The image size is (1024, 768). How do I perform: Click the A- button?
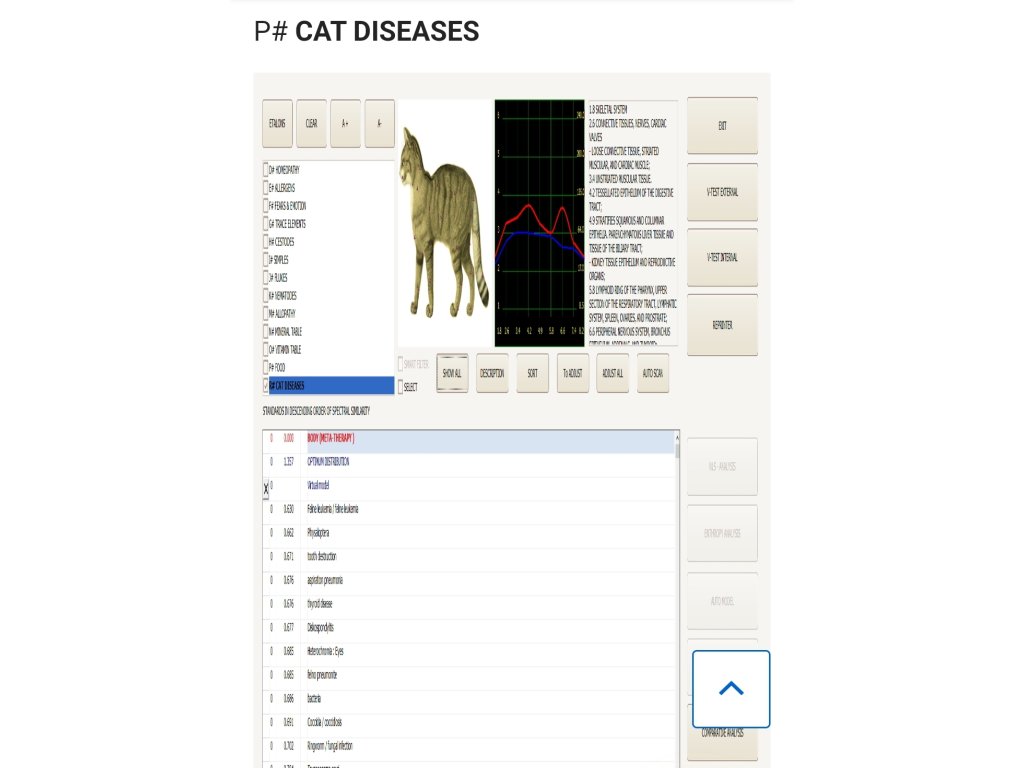click(379, 123)
